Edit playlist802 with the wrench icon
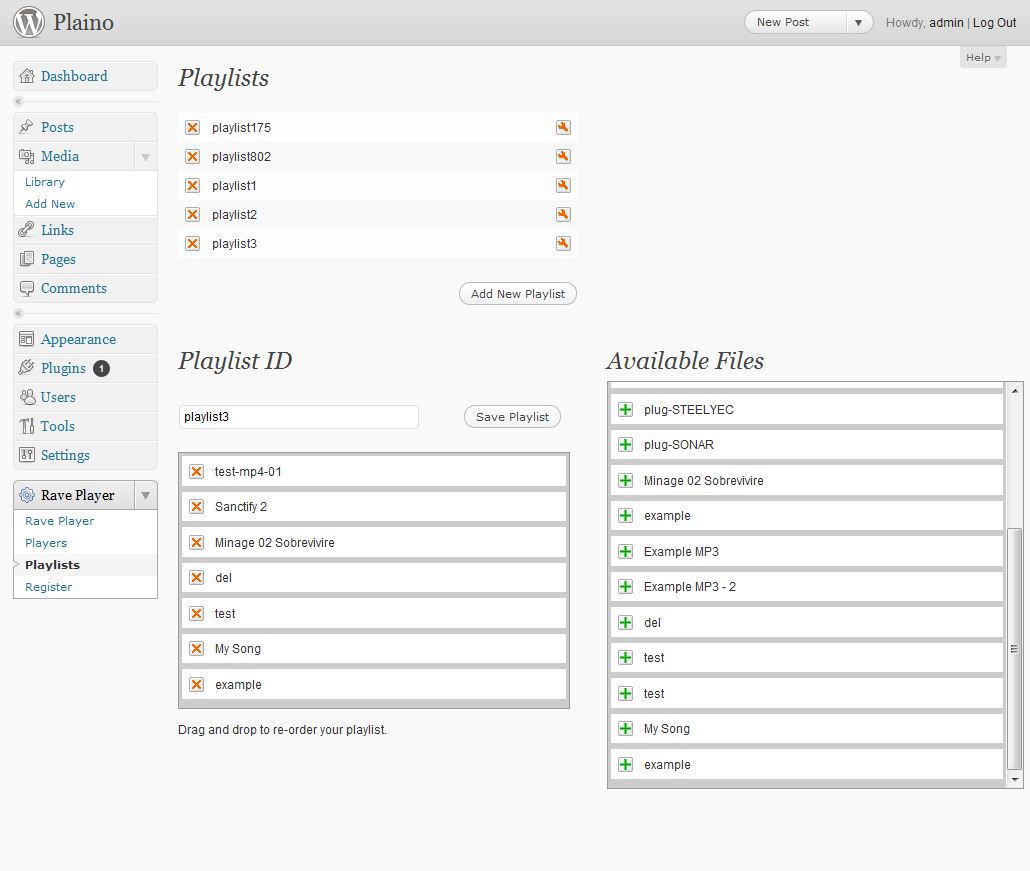Viewport: 1030px width, 871px height. pyautogui.click(x=563, y=156)
